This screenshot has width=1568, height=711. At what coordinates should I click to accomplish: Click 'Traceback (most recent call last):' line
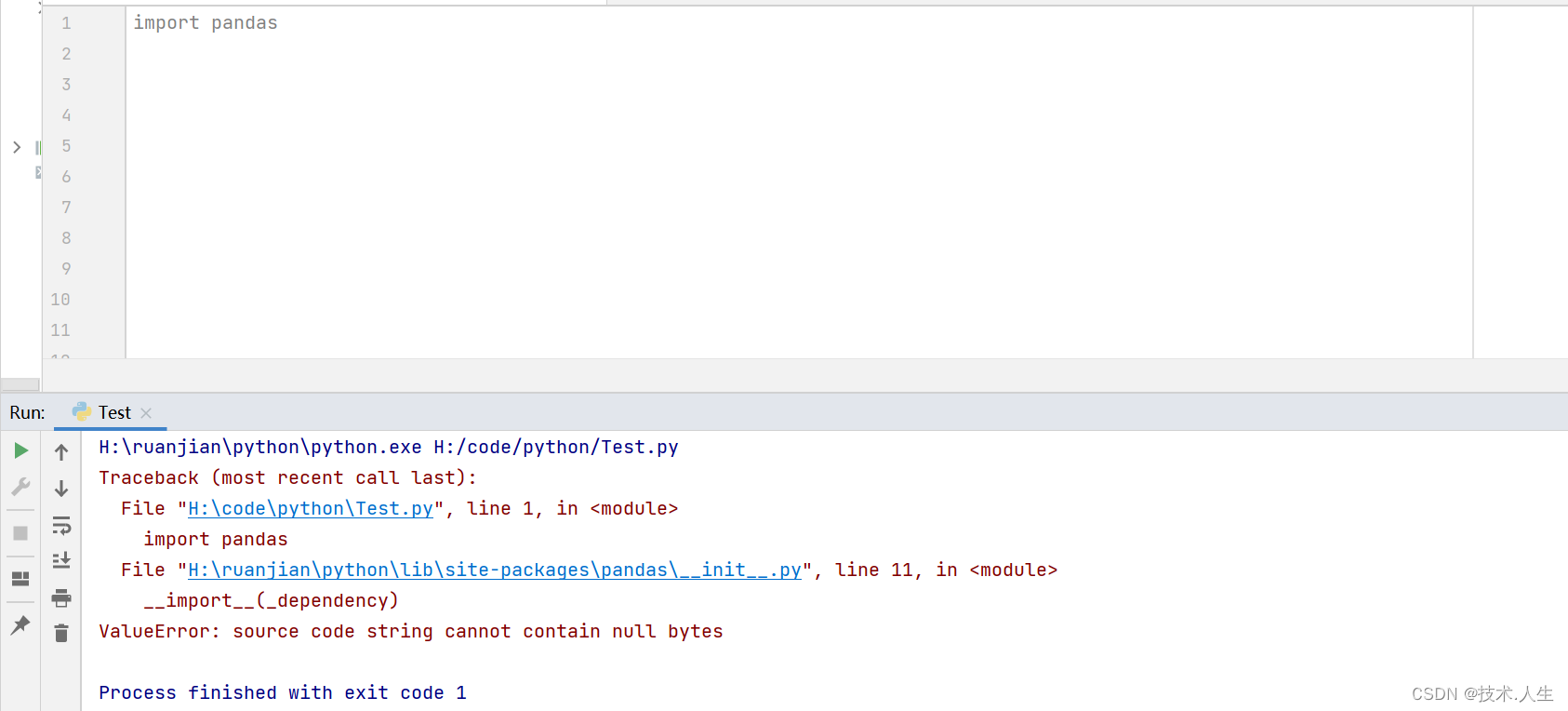(288, 478)
